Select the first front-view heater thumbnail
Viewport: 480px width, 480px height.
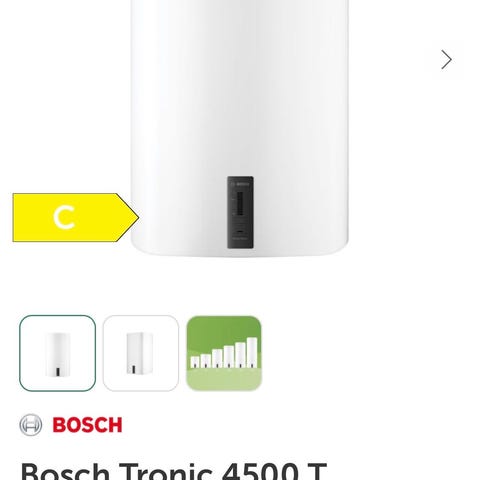[x=58, y=353]
